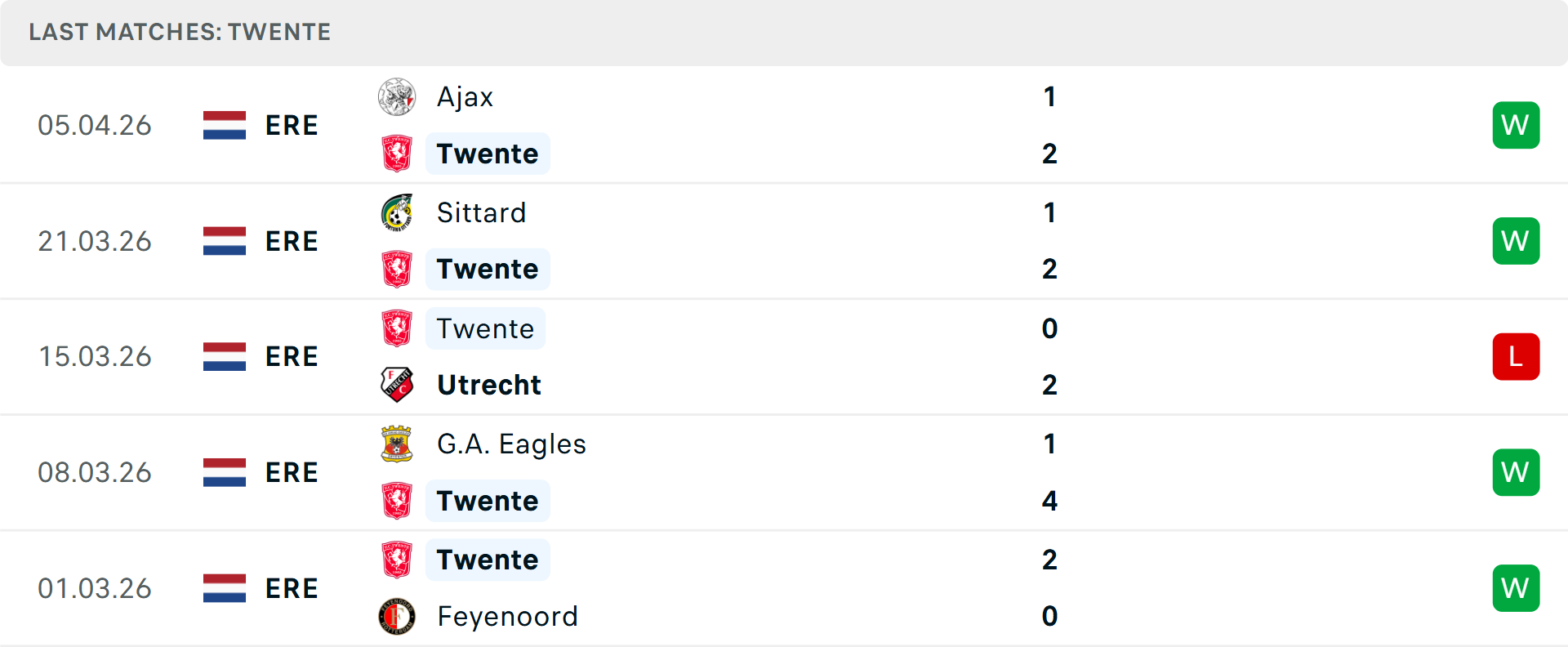Click the Ajax club crest icon
1568x647 pixels.
[x=397, y=97]
